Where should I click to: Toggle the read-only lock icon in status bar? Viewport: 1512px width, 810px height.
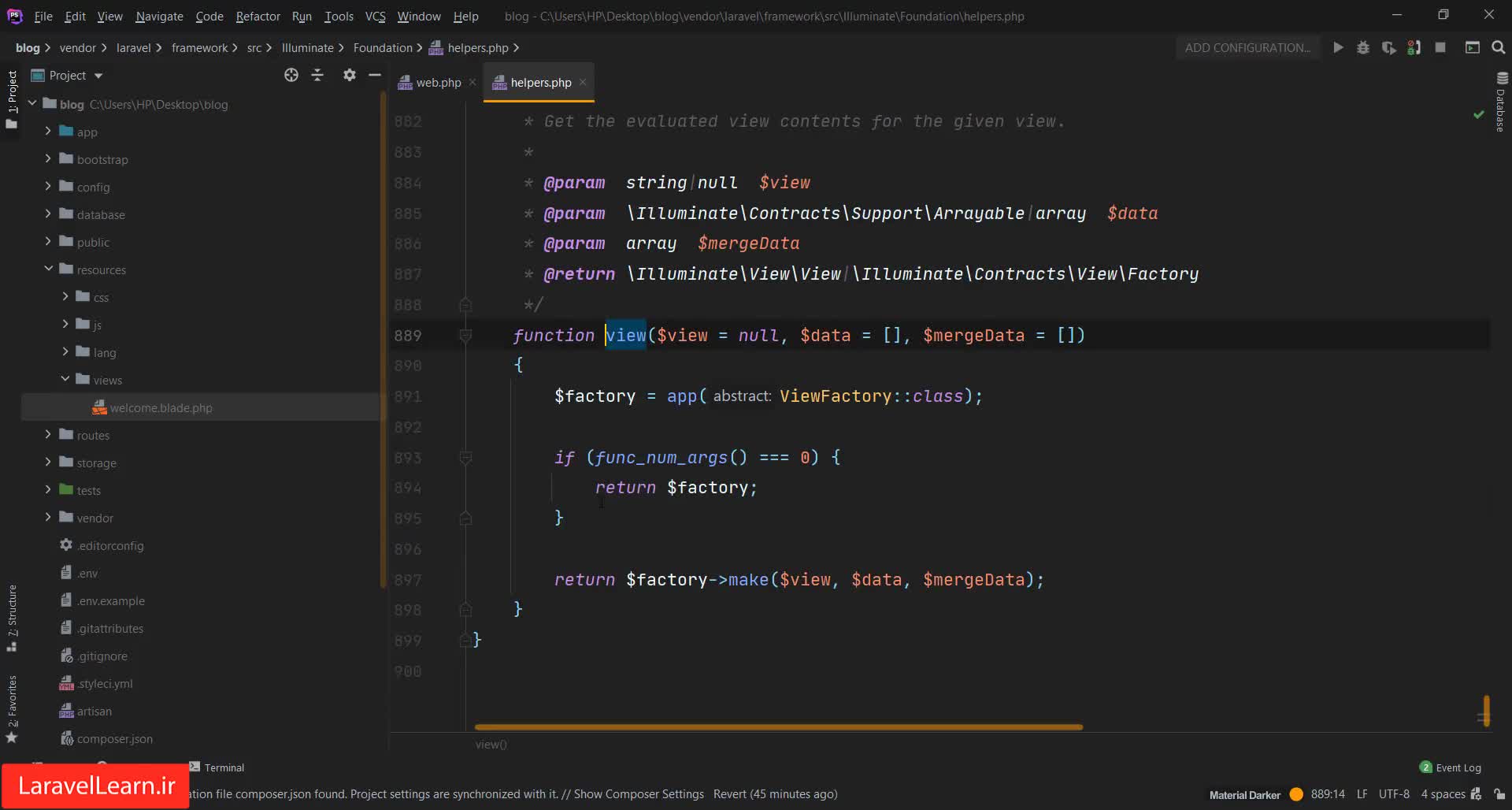click(1499, 794)
